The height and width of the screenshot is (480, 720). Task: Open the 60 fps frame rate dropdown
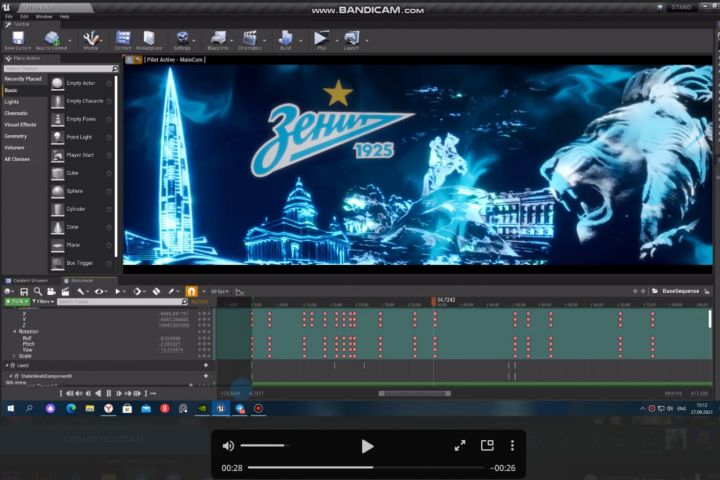tap(218, 291)
